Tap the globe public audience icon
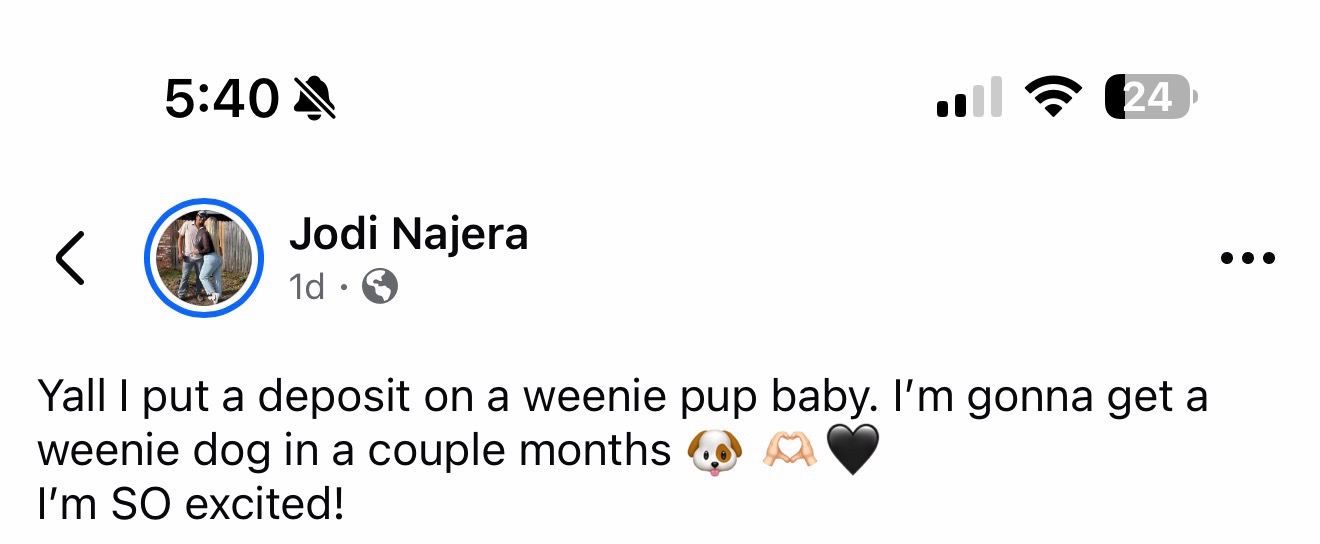 [379, 288]
